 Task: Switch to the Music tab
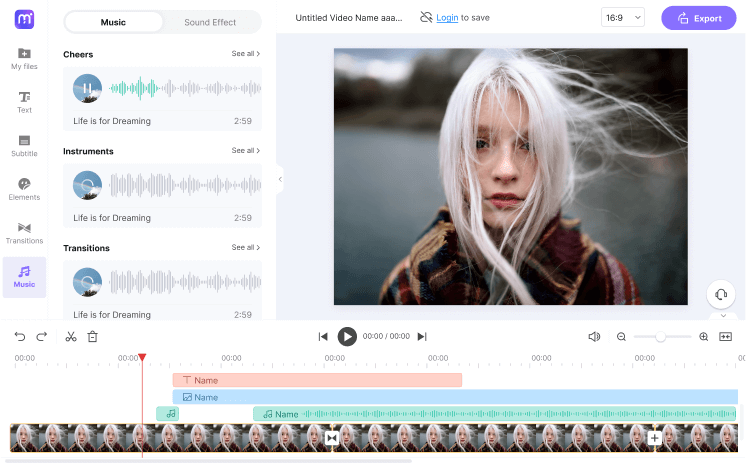coord(113,22)
